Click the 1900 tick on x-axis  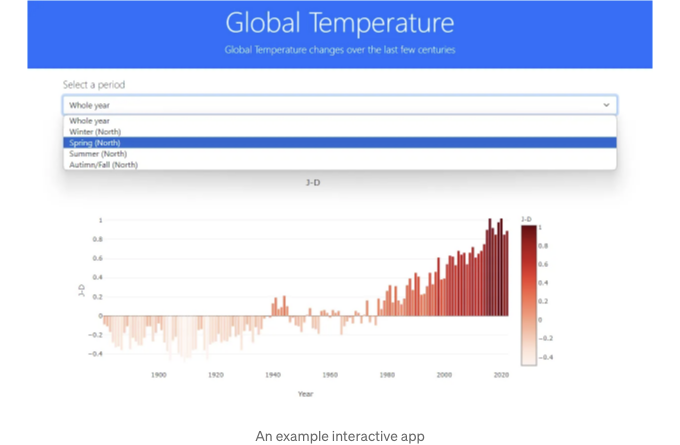[x=158, y=375]
